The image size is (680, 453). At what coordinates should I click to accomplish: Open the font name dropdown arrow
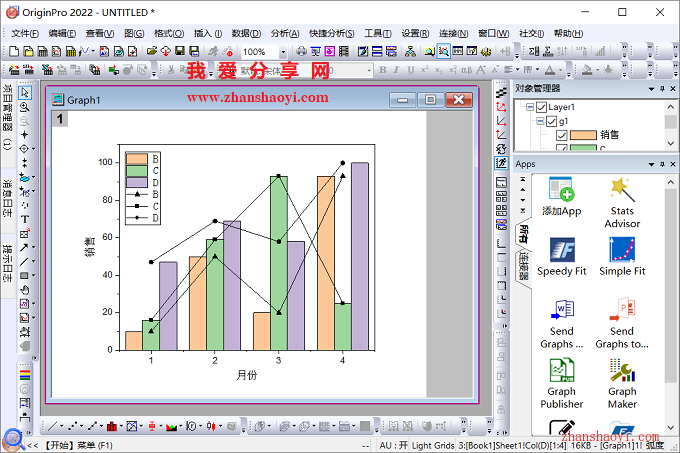(x=369, y=70)
